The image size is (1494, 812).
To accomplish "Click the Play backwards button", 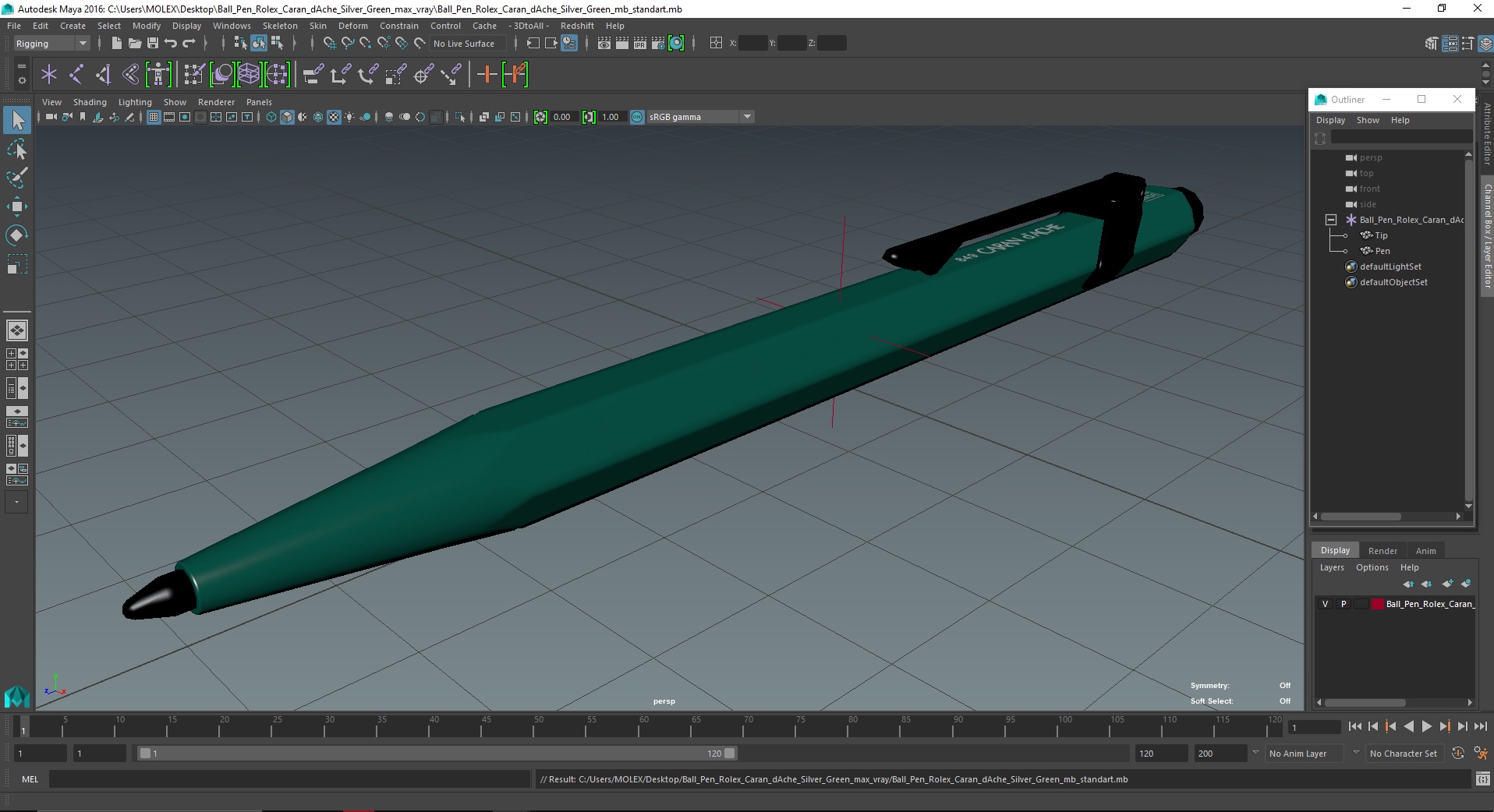I will (1408, 726).
